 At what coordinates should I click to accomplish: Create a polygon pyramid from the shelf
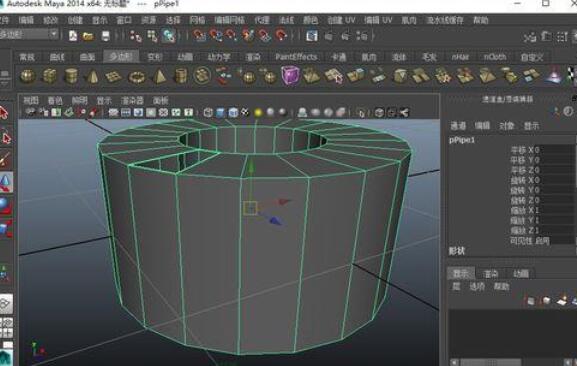(159, 77)
